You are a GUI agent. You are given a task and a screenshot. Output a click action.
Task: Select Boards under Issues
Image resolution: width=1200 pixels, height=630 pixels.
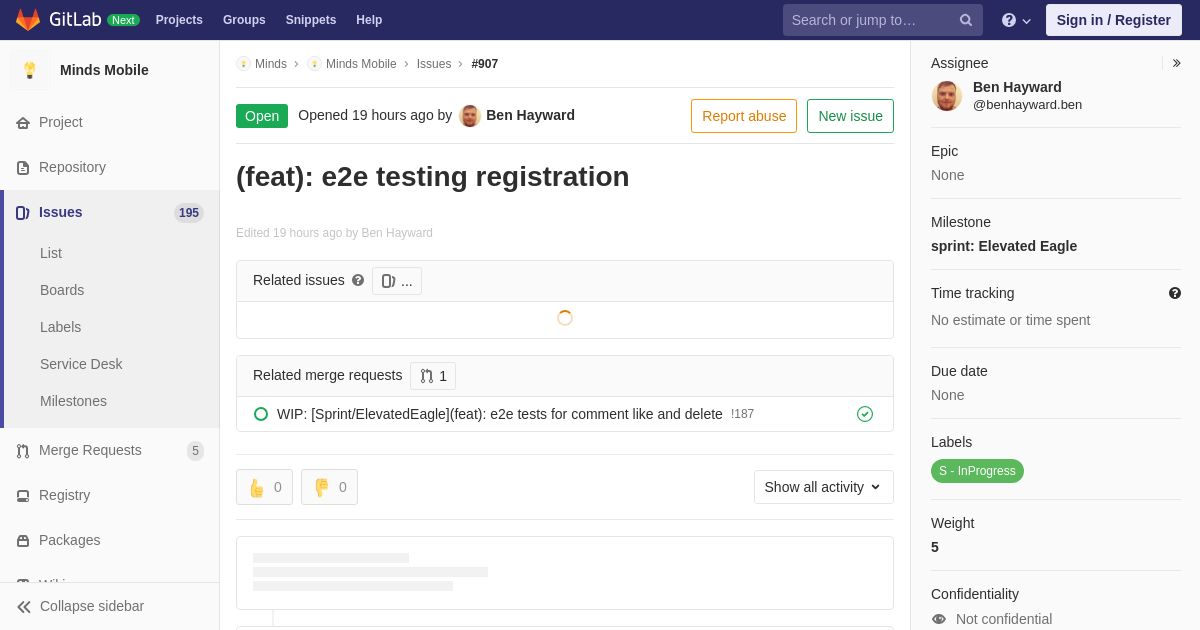(62, 290)
